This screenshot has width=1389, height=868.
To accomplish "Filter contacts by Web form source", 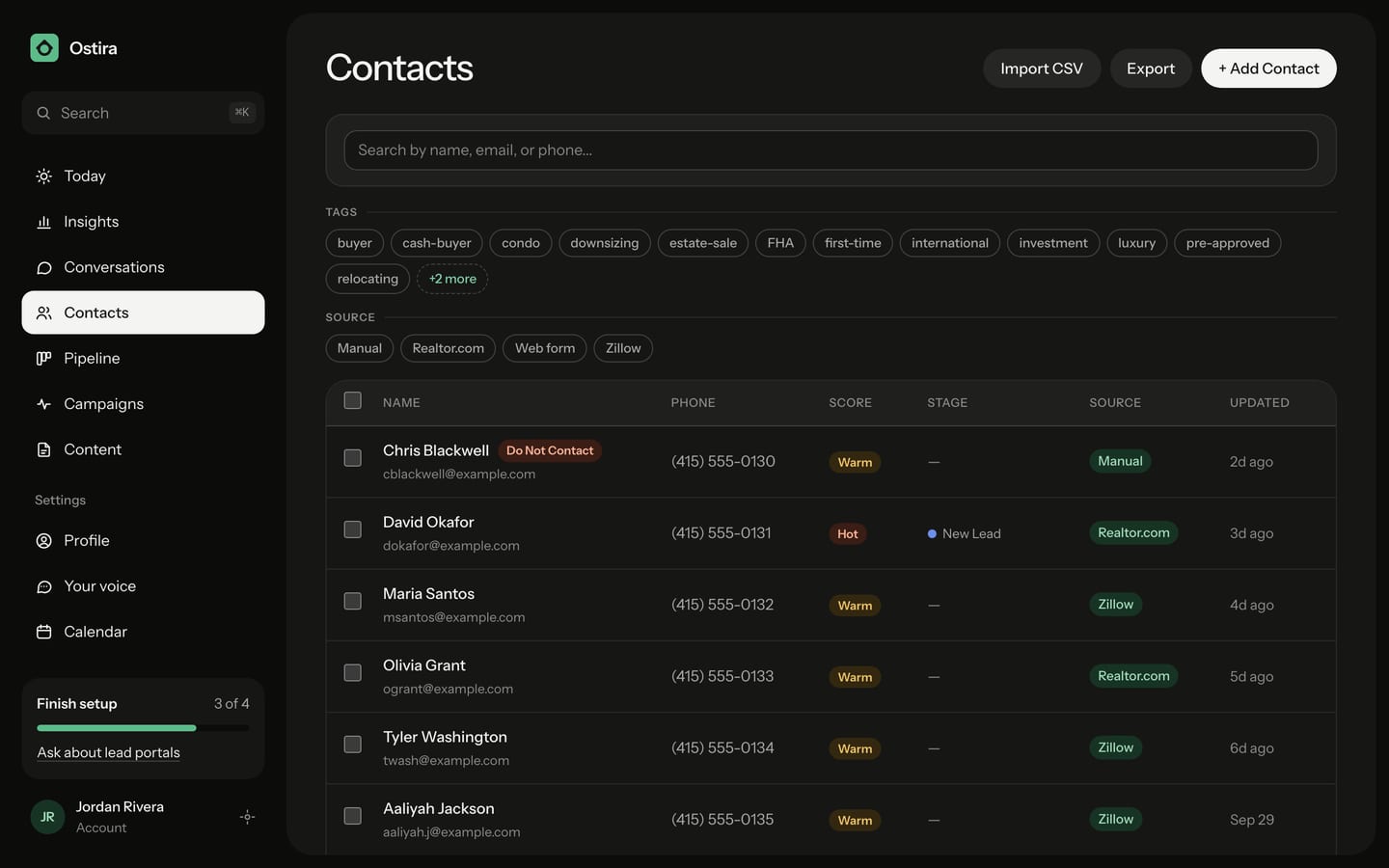I will click(545, 348).
